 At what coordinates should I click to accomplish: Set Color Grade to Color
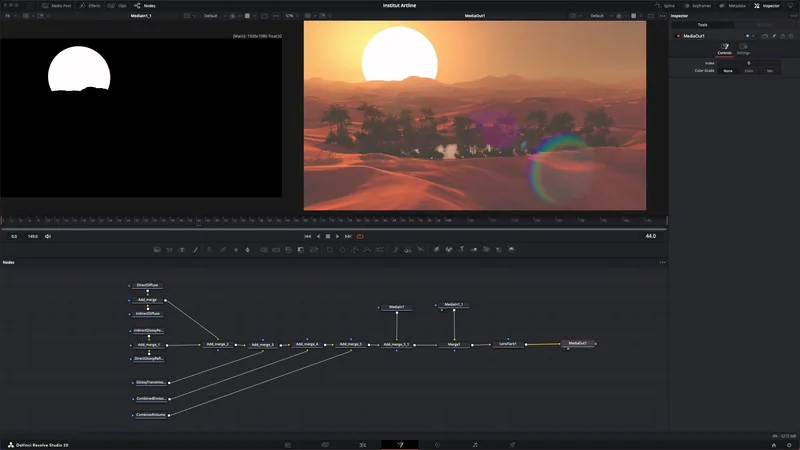748,71
